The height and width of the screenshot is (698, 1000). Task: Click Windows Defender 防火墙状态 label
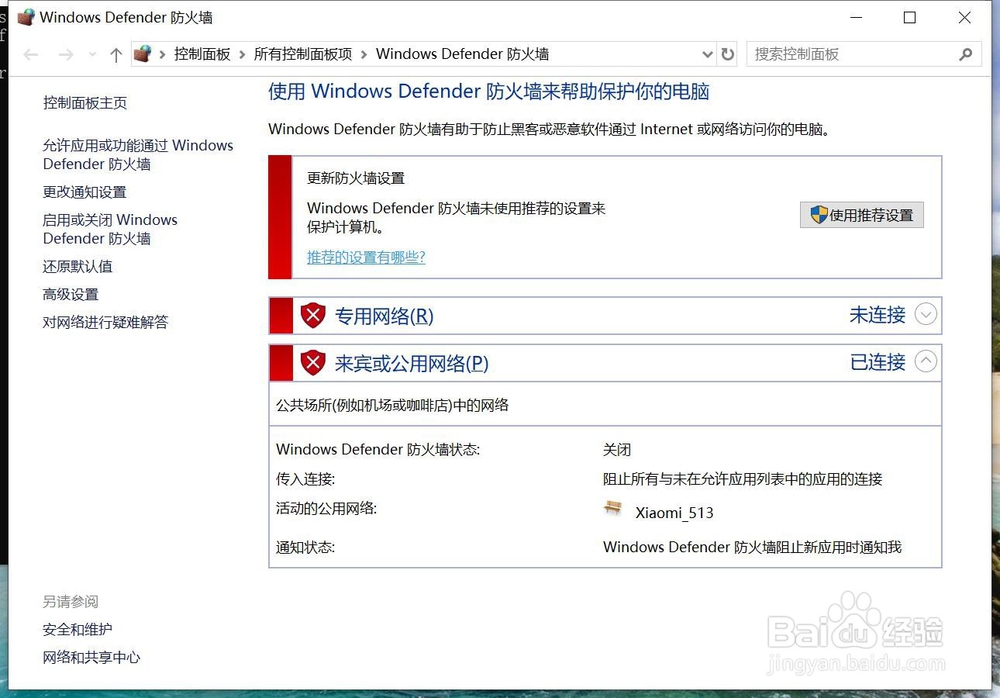tap(378, 450)
